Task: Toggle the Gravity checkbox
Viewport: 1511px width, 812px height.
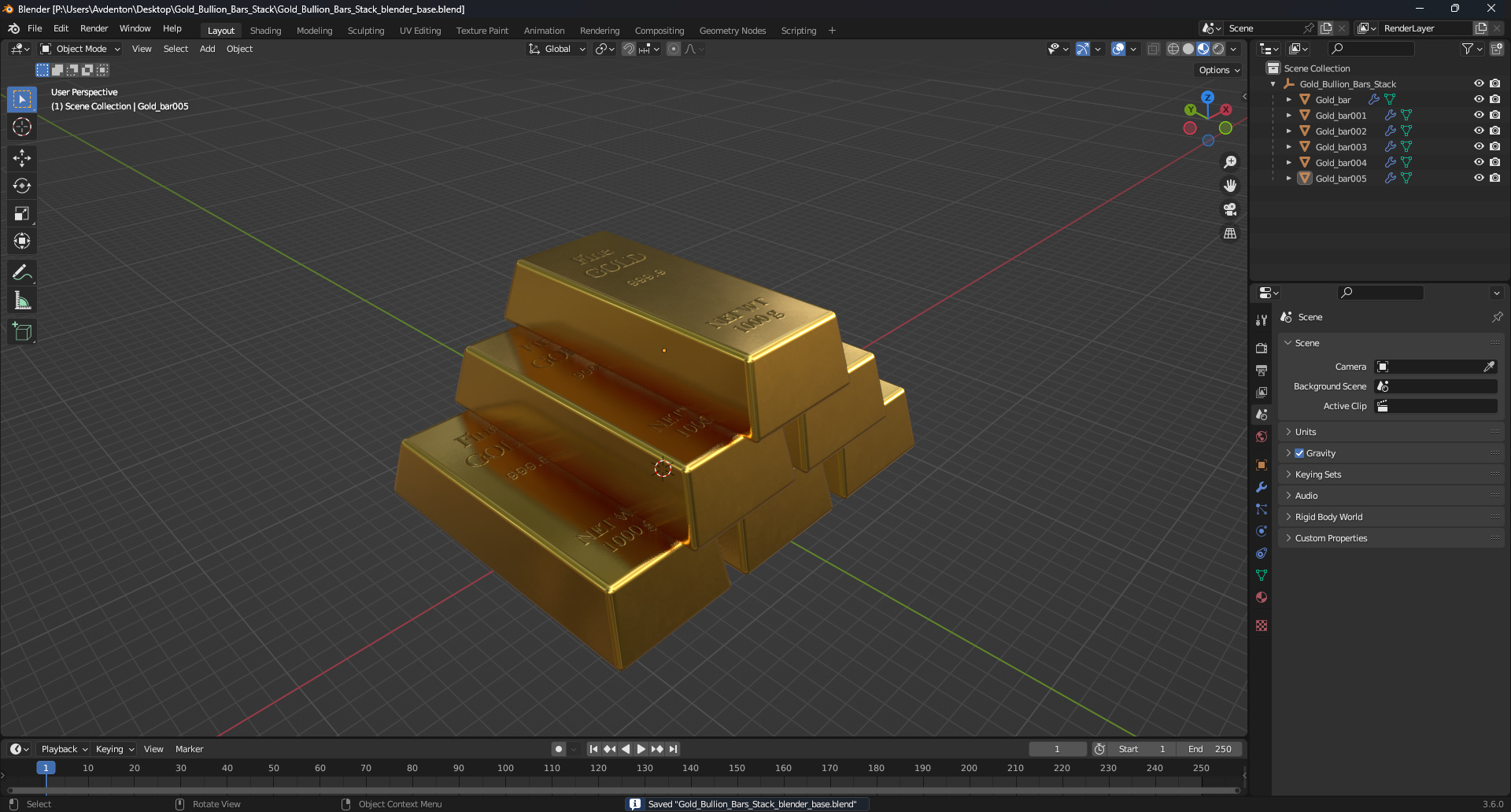Action: click(1299, 453)
